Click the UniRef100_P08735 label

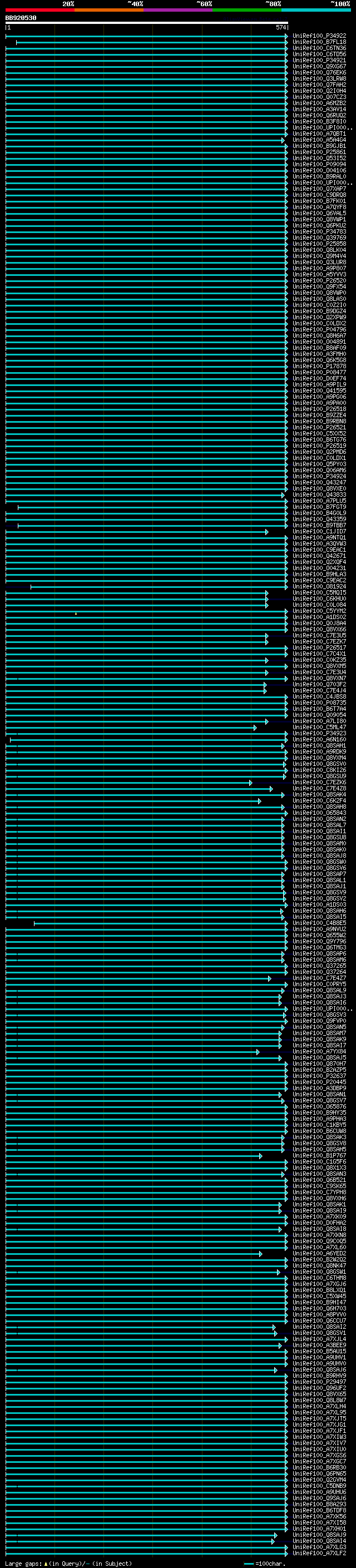pyautogui.click(x=319, y=703)
